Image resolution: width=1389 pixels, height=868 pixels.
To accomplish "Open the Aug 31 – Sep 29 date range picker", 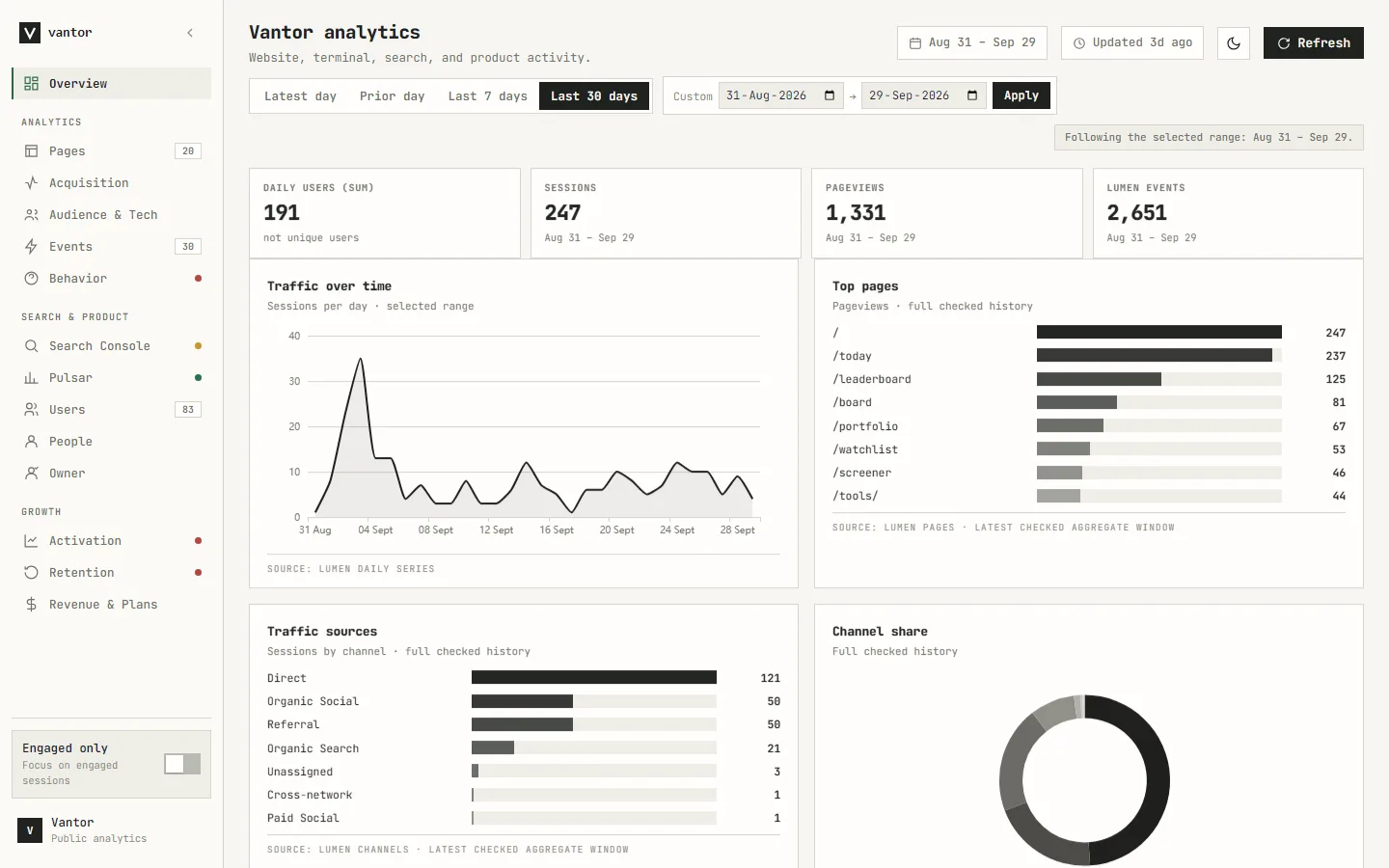I will click(x=972, y=43).
